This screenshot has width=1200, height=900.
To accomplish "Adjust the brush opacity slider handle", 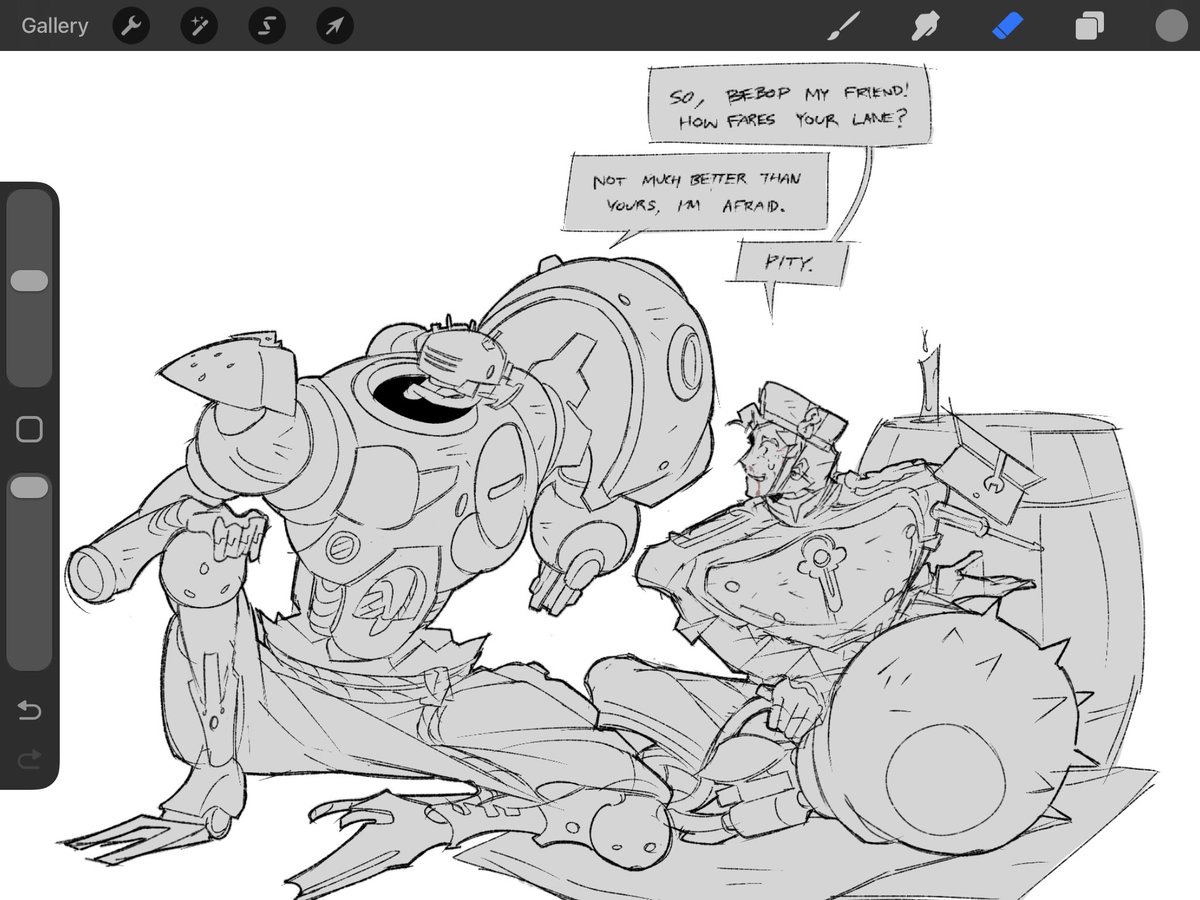I will pyautogui.click(x=29, y=488).
